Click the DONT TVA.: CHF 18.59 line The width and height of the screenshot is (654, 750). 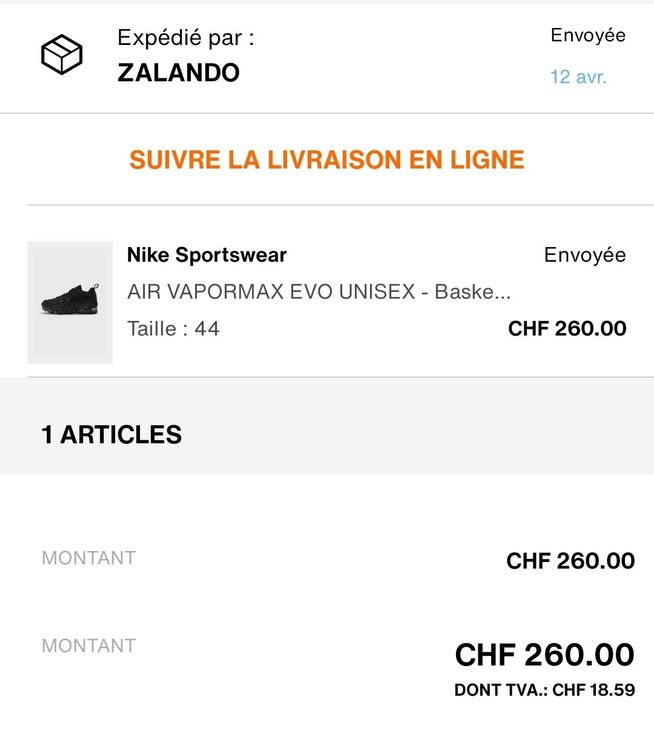tap(544, 690)
